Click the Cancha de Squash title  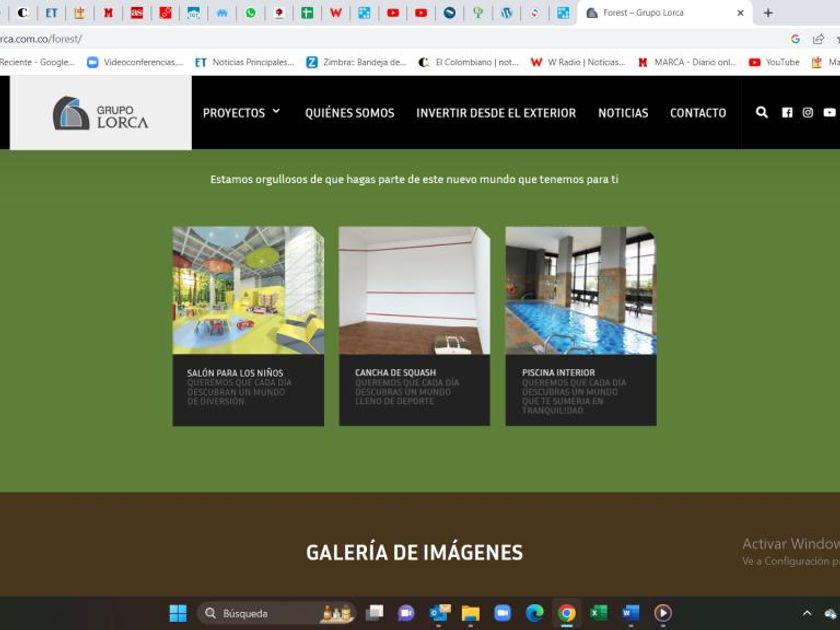pyautogui.click(x=395, y=372)
